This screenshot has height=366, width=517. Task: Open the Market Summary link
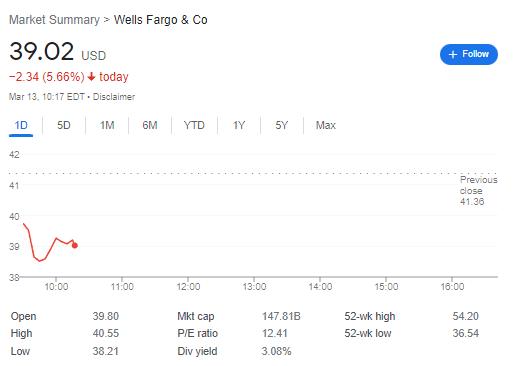[x=54, y=20]
